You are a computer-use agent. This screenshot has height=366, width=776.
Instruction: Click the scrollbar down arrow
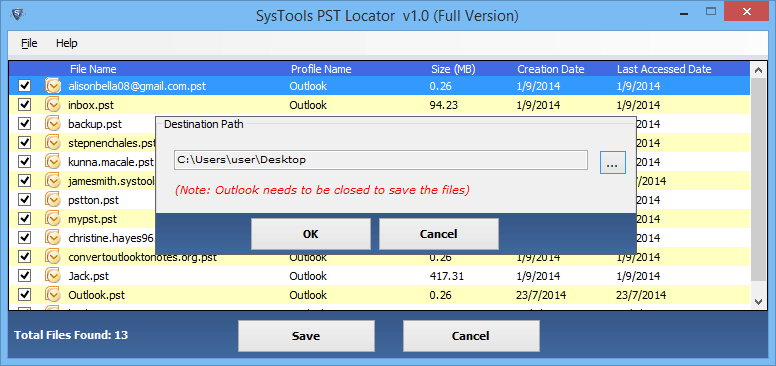pyautogui.click(x=758, y=301)
